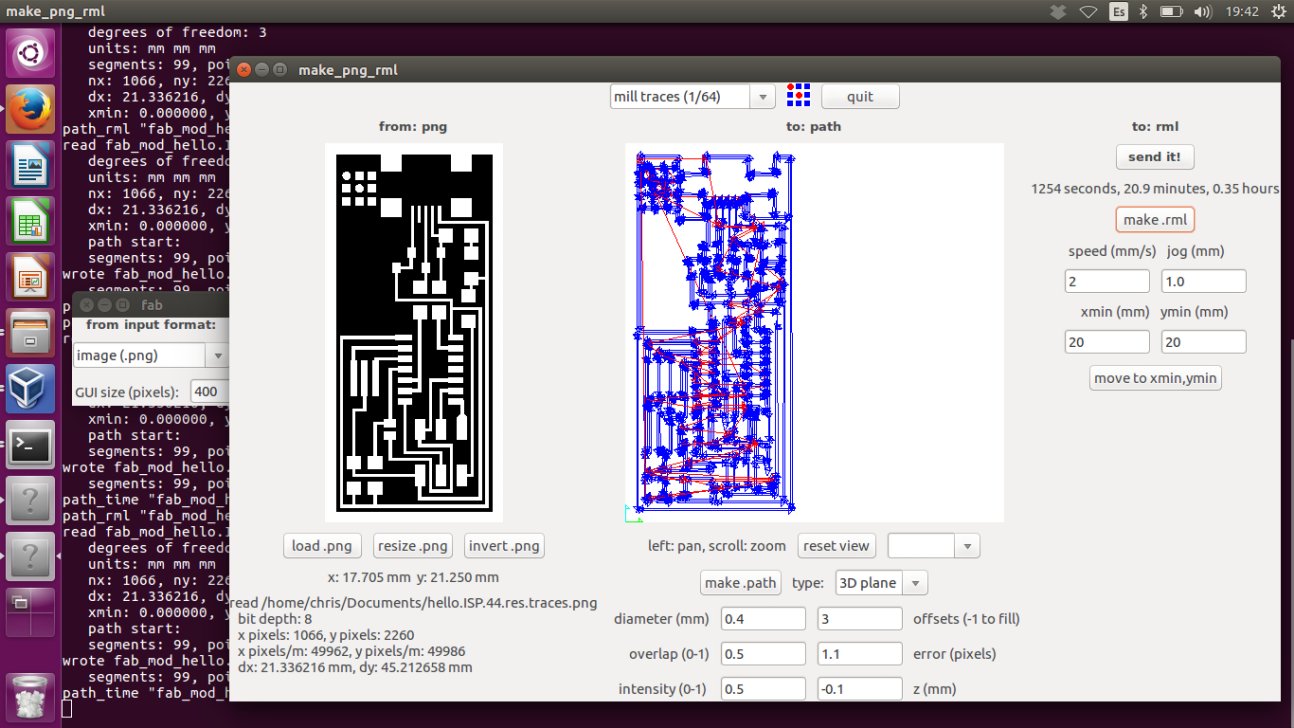Open the Dropbox indicator in the top bar
The image size is (1294, 728).
tap(1059, 12)
